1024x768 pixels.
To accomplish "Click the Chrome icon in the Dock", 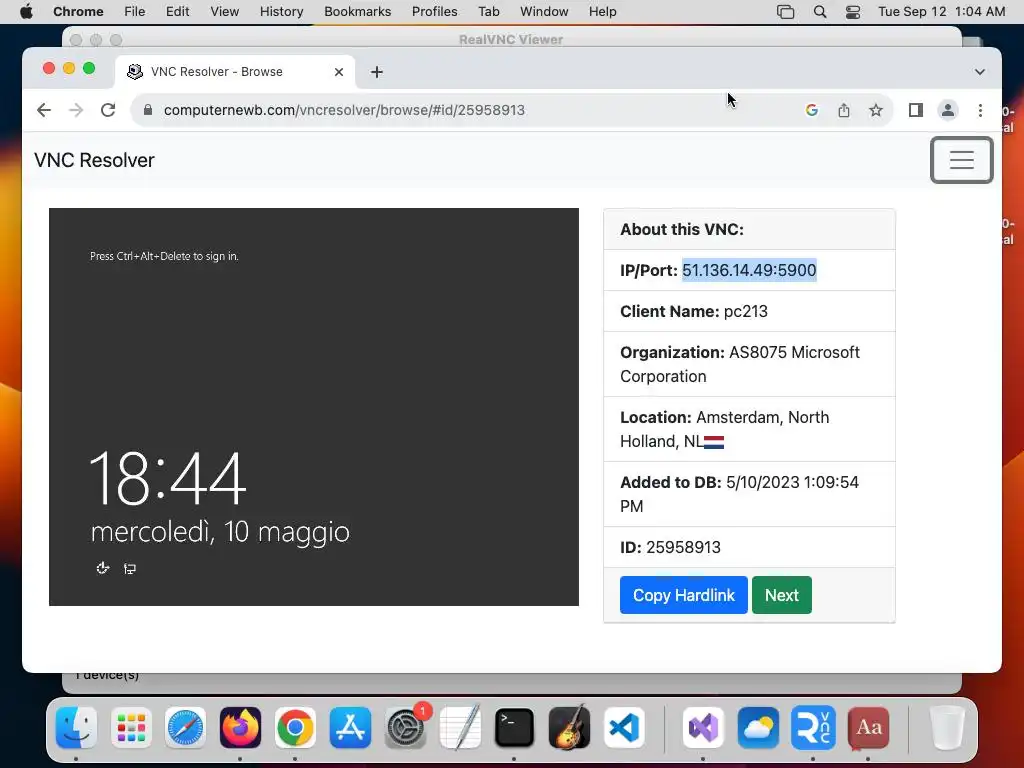I will (295, 728).
